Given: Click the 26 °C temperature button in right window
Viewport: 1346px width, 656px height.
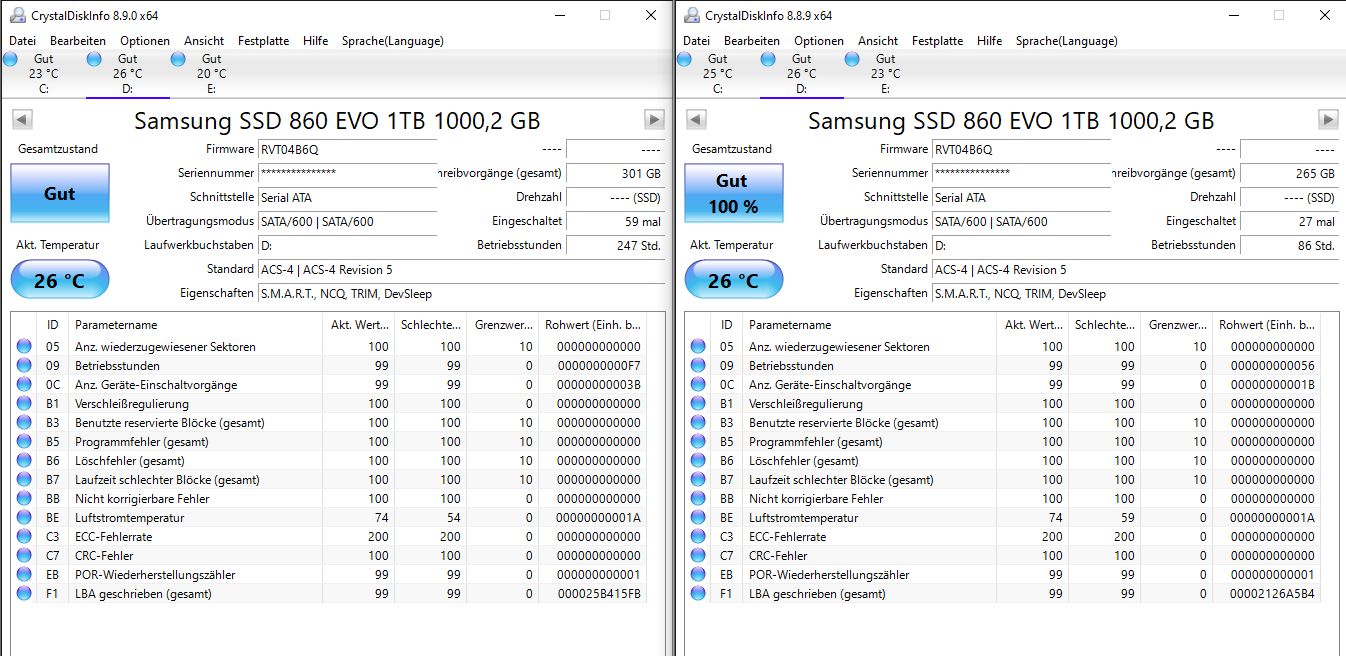Looking at the screenshot, I should pos(733,281).
